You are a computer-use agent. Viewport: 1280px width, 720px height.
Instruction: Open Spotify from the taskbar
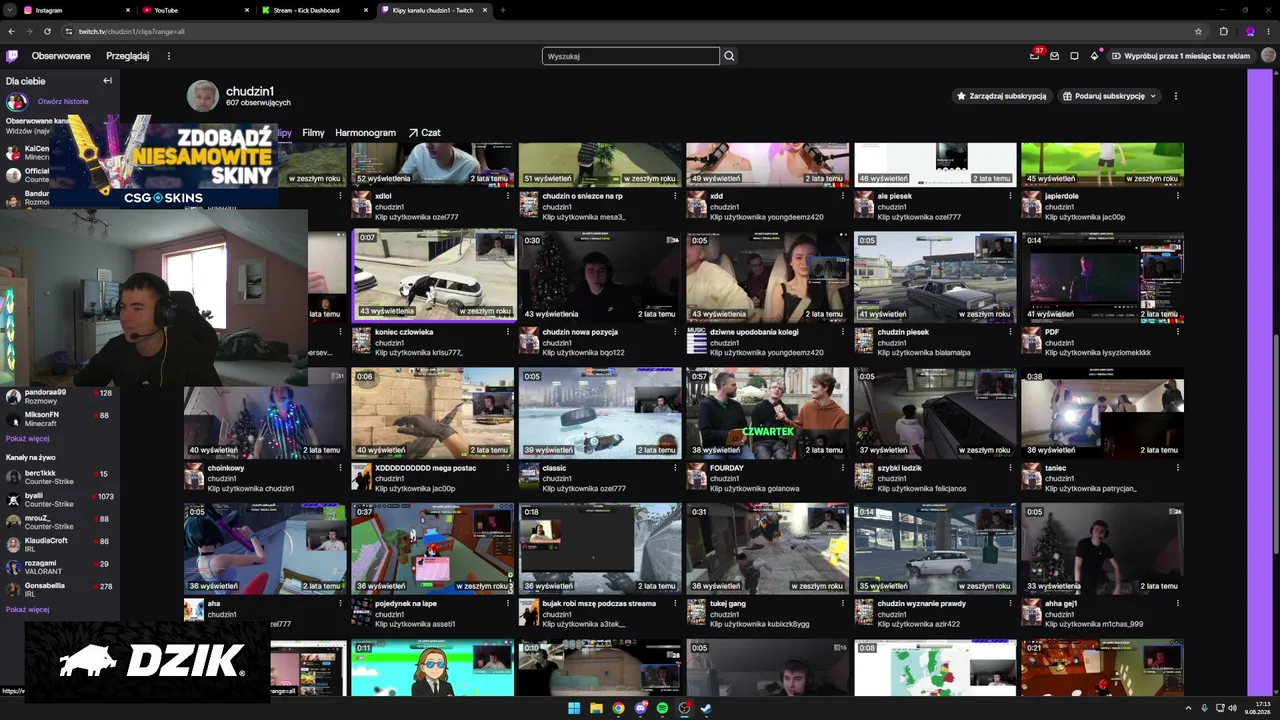point(662,708)
